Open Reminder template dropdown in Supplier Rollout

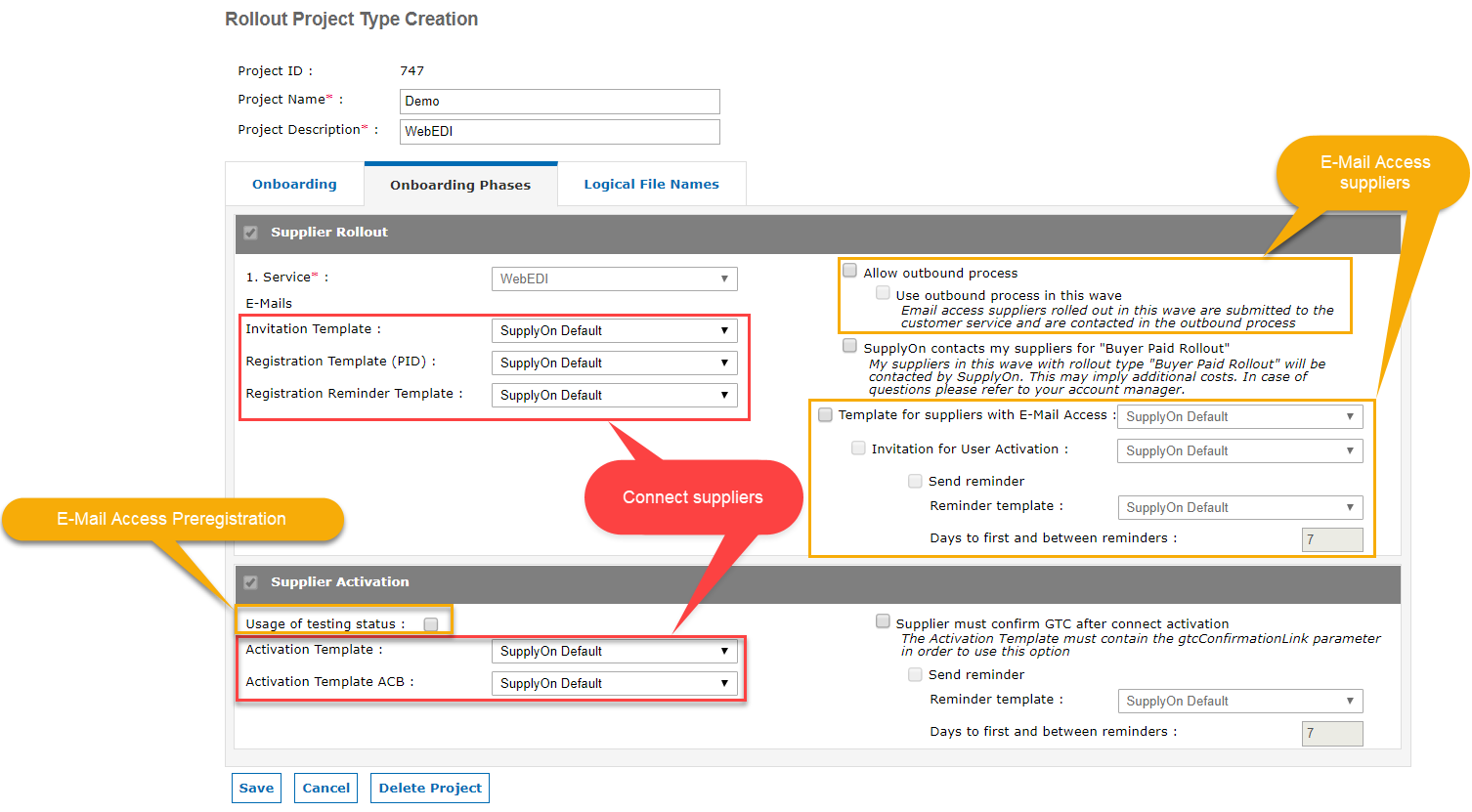tap(1239, 507)
